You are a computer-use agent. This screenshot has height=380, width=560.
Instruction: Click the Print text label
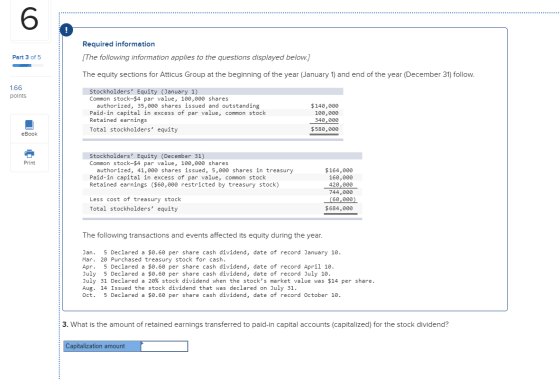click(x=29, y=162)
